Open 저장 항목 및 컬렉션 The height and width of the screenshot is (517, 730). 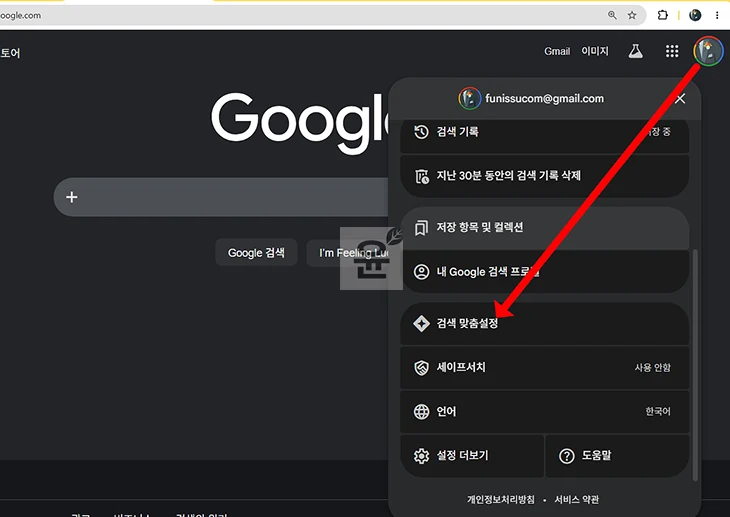[544, 228]
